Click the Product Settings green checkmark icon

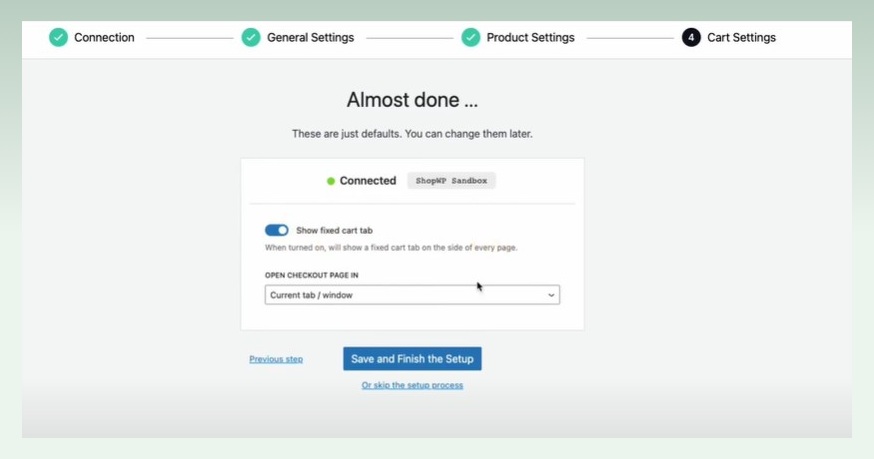pyautogui.click(x=470, y=37)
